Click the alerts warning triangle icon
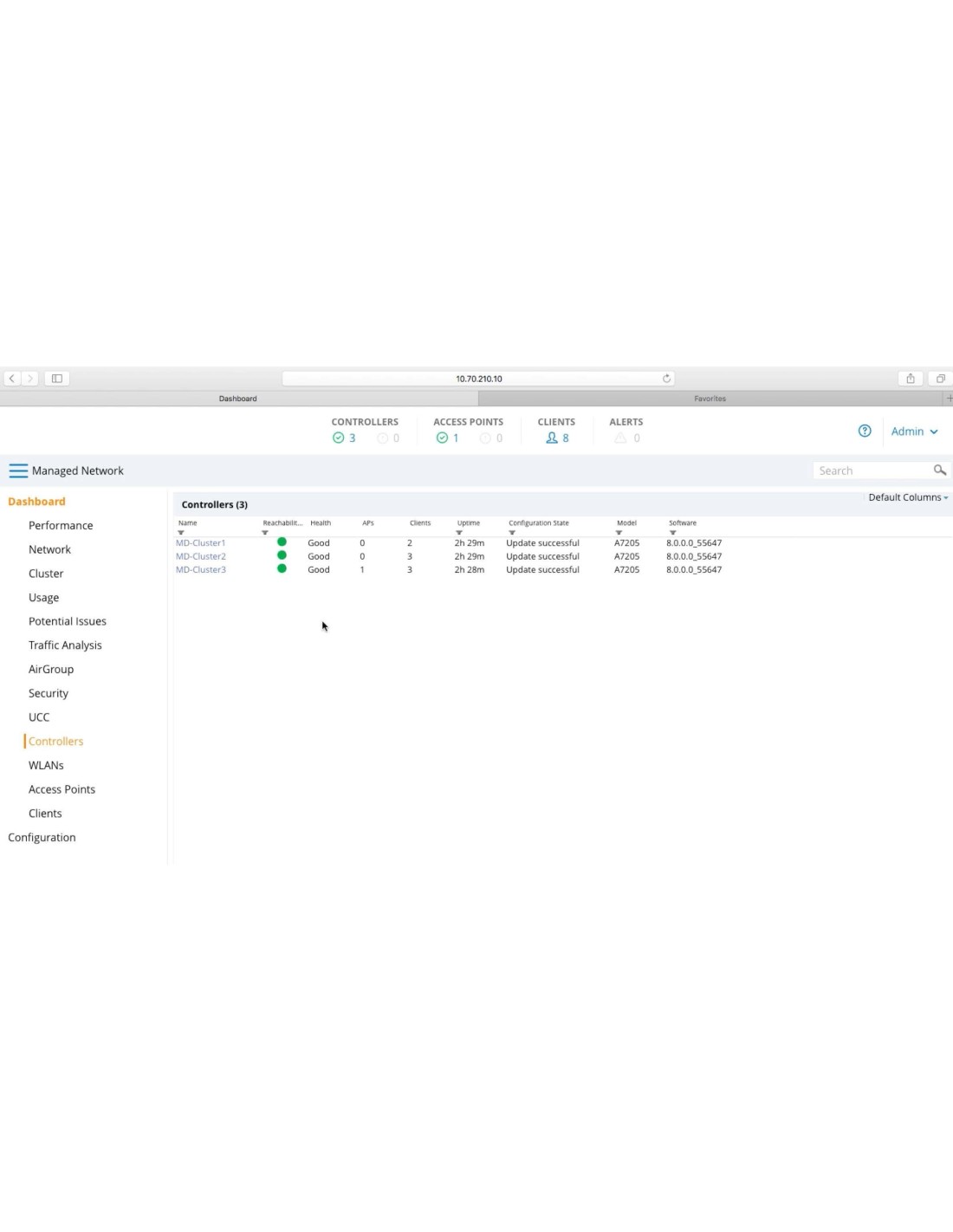 [x=620, y=438]
